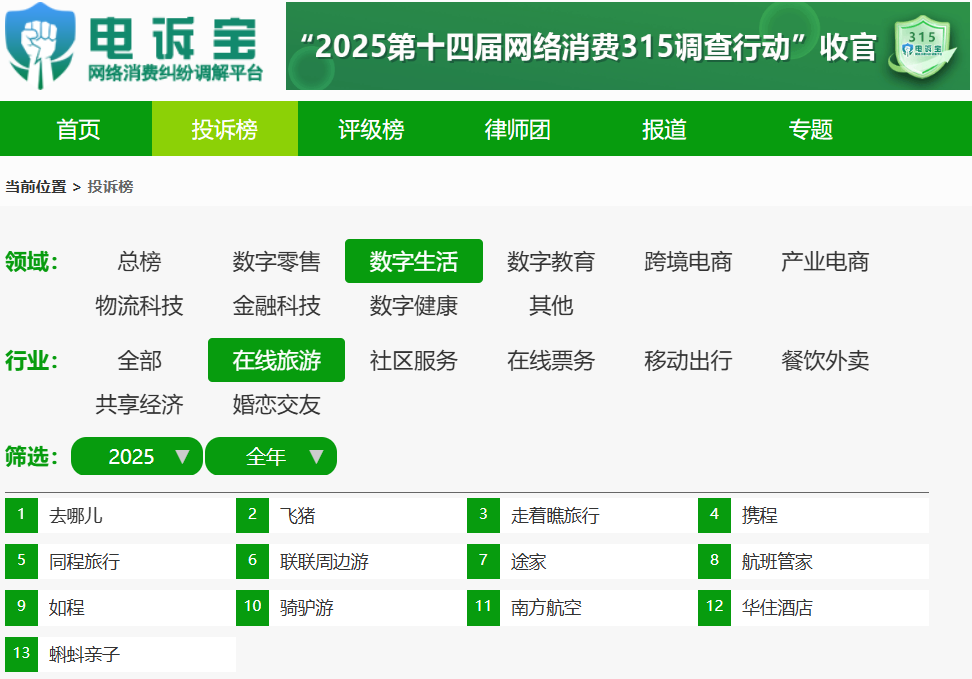Select the 数字零售 category filter

(x=276, y=261)
